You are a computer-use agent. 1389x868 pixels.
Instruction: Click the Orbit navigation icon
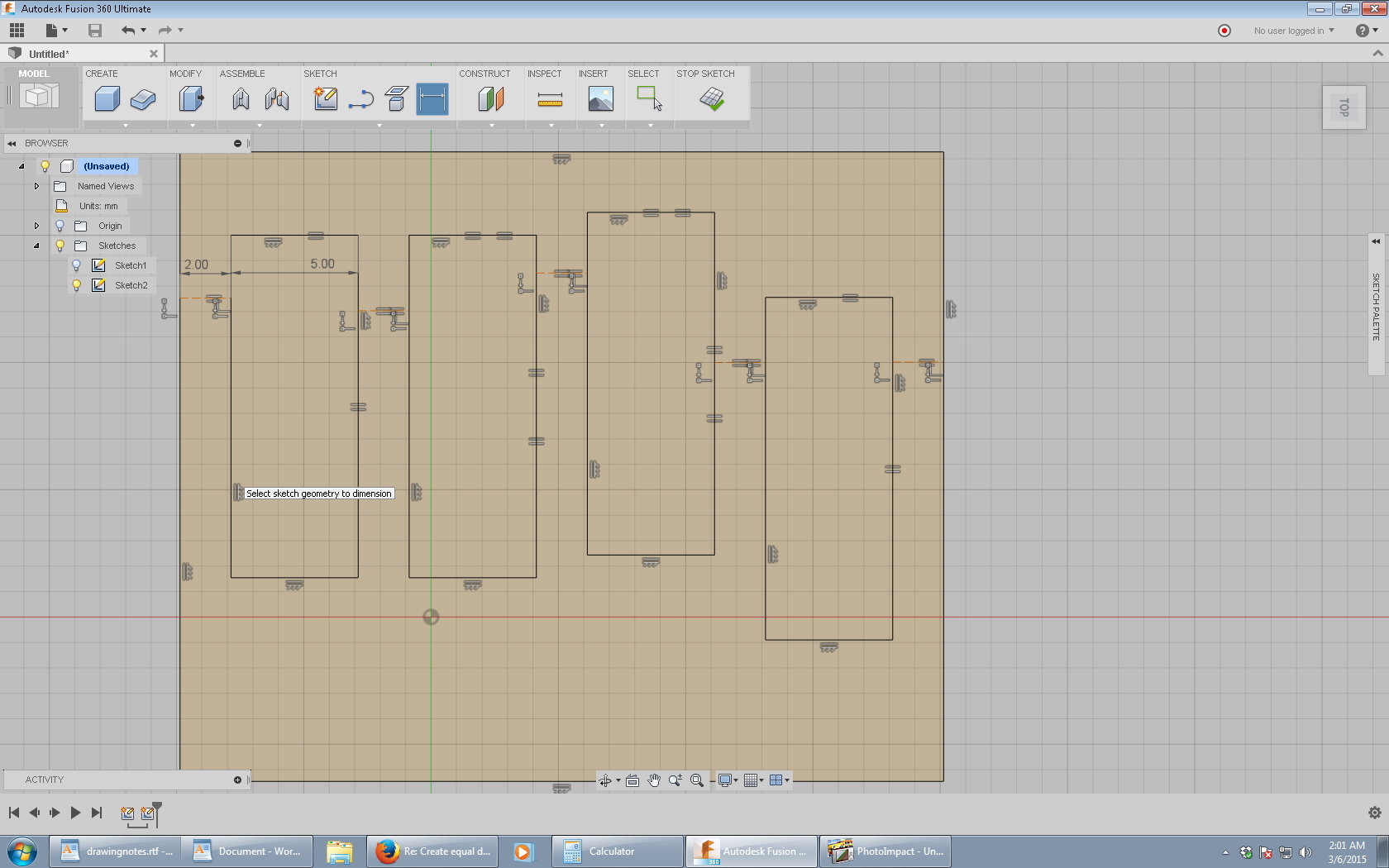(604, 780)
